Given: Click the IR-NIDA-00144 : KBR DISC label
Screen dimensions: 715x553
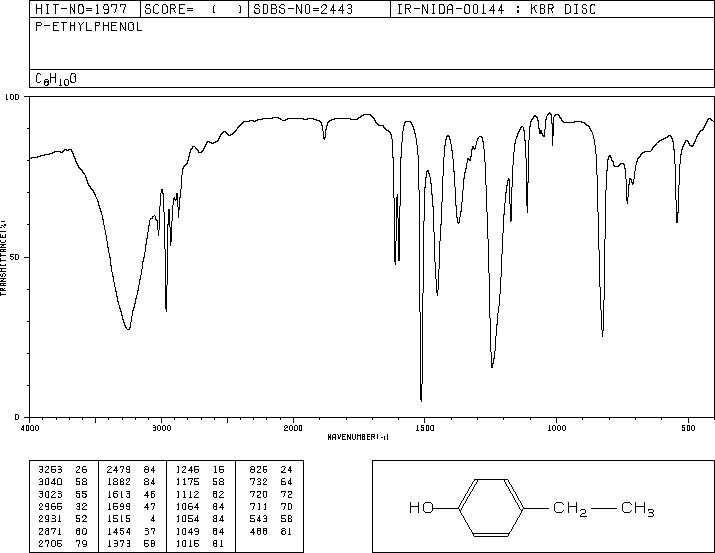Looking at the screenshot, I should point(496,9).
